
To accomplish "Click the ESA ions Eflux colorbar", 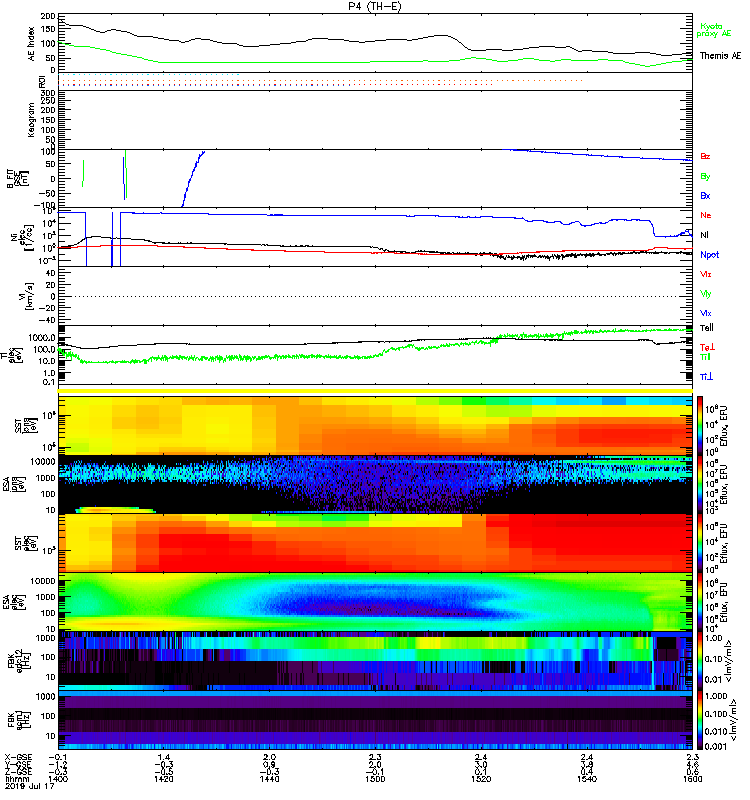I will click(x=700, y=485).
